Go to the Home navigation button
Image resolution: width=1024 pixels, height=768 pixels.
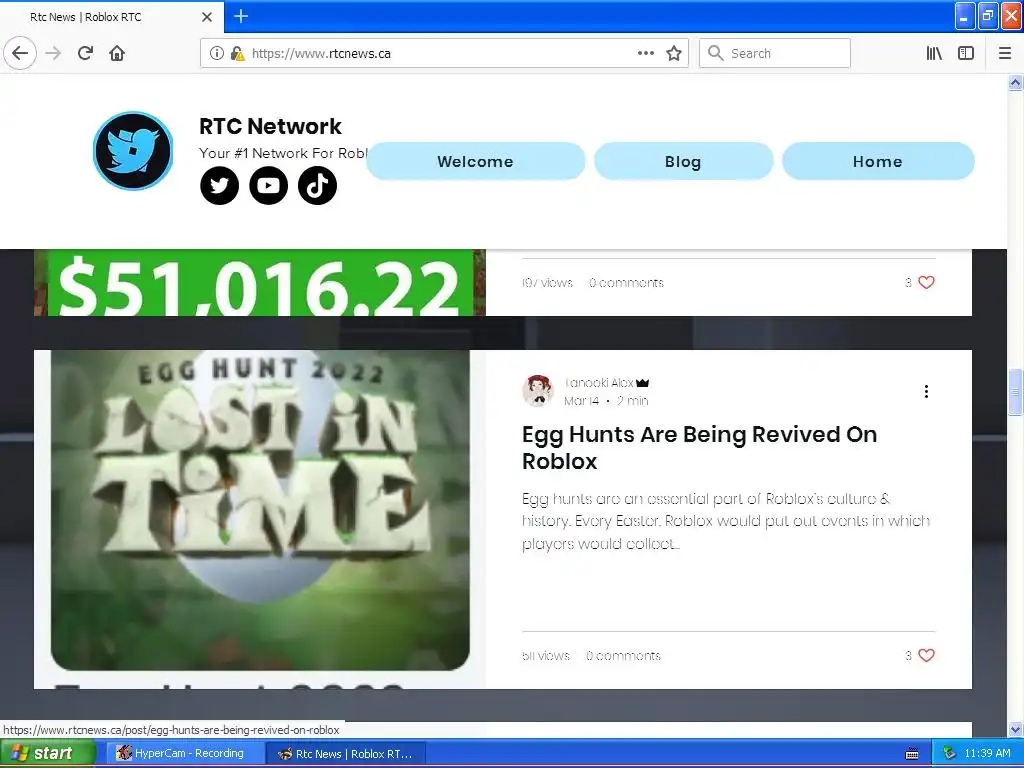(x=878, y=161)
